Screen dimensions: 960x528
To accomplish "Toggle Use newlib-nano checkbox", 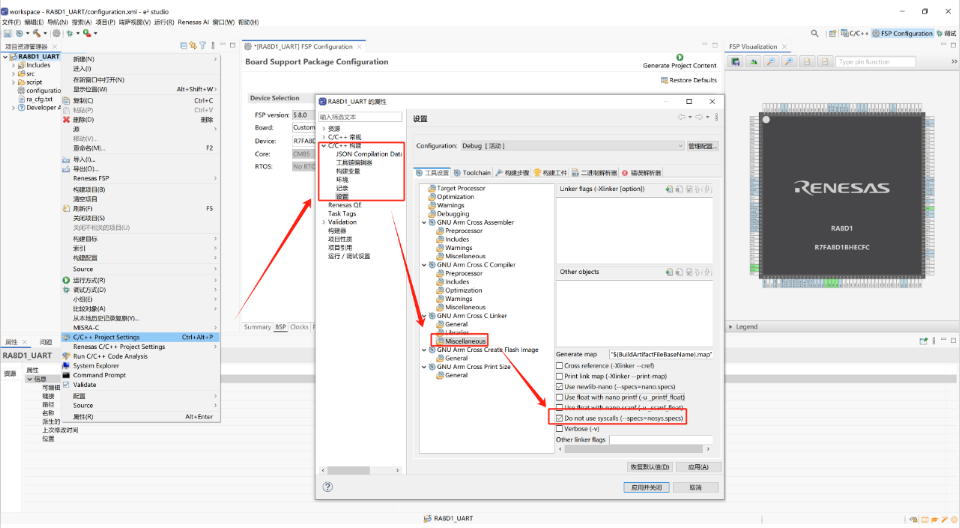I will [x=559, y=387].
